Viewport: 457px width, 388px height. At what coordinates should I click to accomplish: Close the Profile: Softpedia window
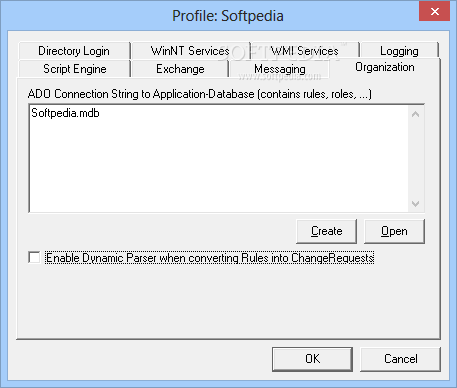(434, 12)
